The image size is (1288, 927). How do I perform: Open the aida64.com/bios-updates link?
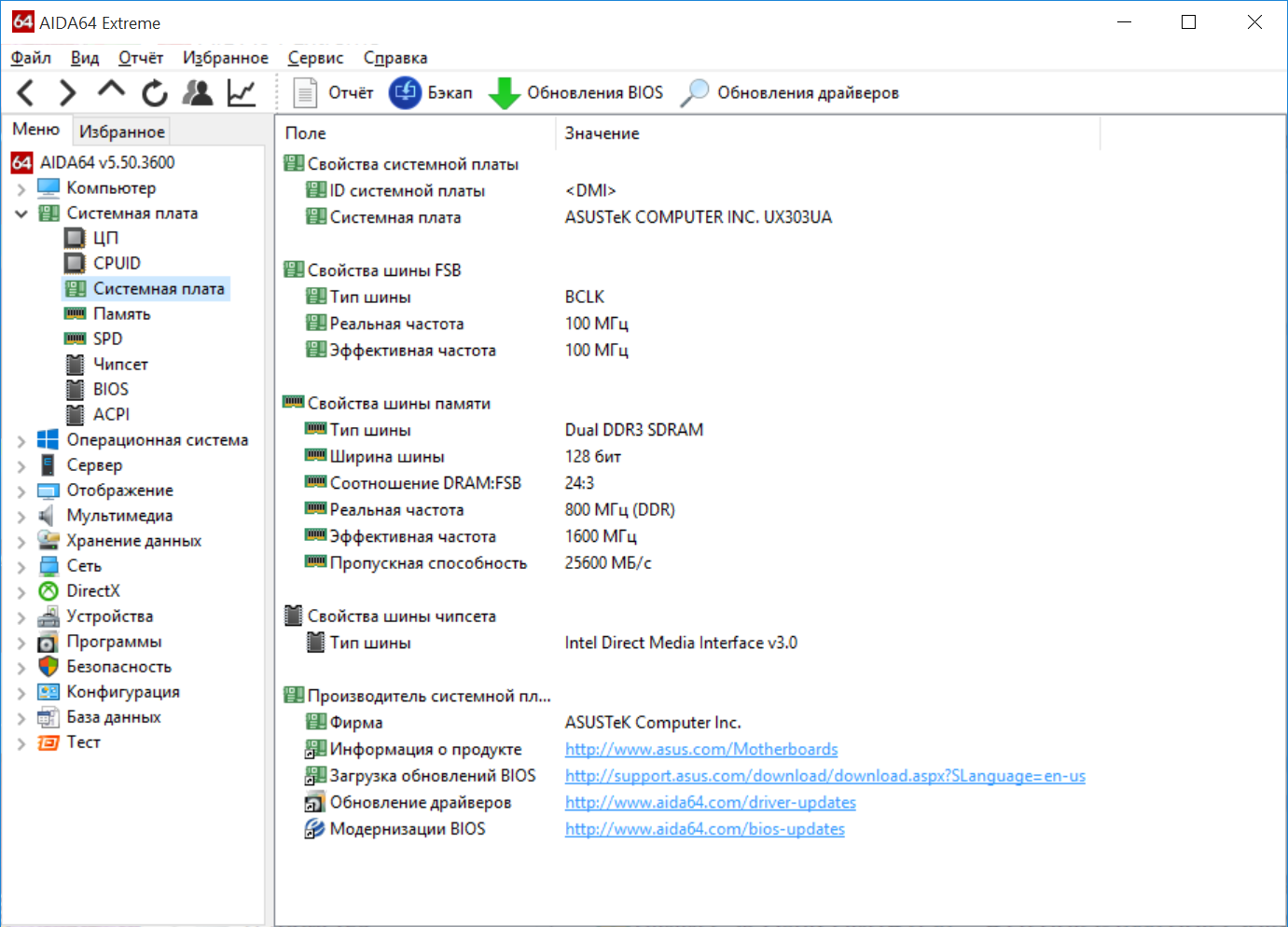705,829
